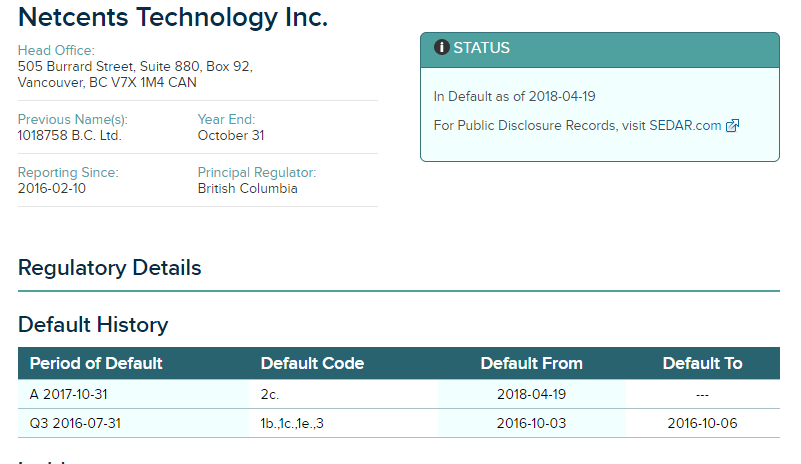Click the head office address text
This screenshot has width=801, height=464.
pos(135,74)
